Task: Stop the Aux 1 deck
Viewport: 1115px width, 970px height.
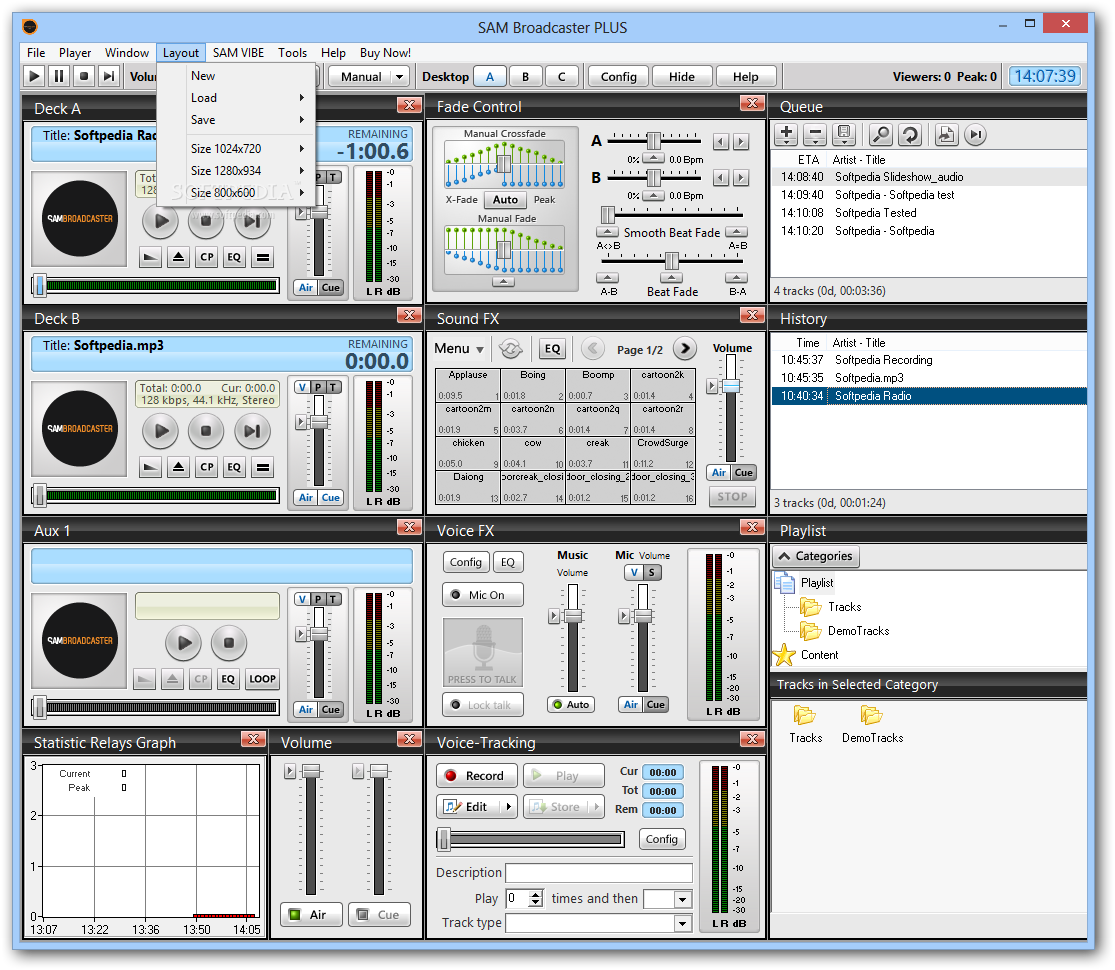Action: 228,643
